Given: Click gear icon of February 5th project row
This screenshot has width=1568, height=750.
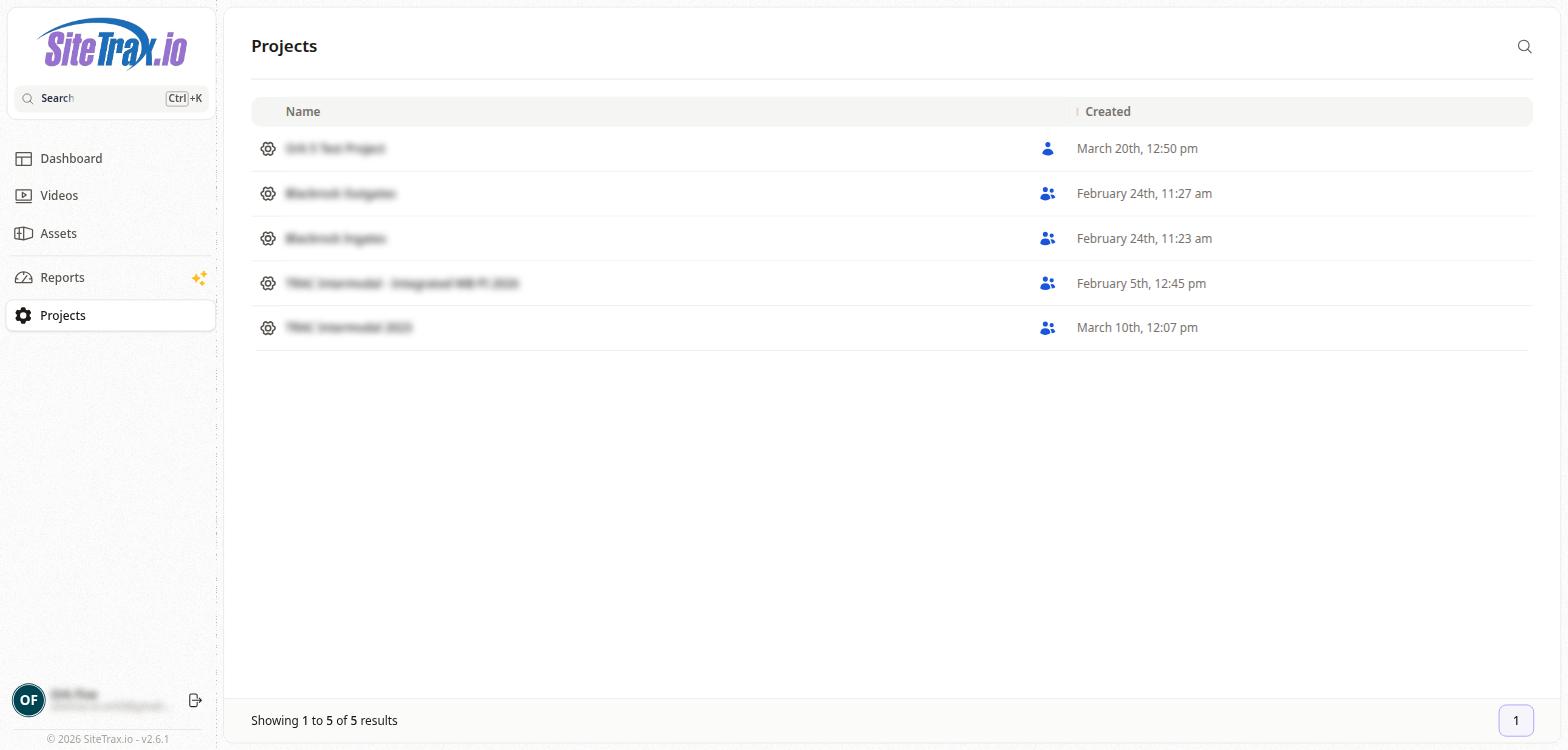Looking at the screenshot, I should point(268,284).
